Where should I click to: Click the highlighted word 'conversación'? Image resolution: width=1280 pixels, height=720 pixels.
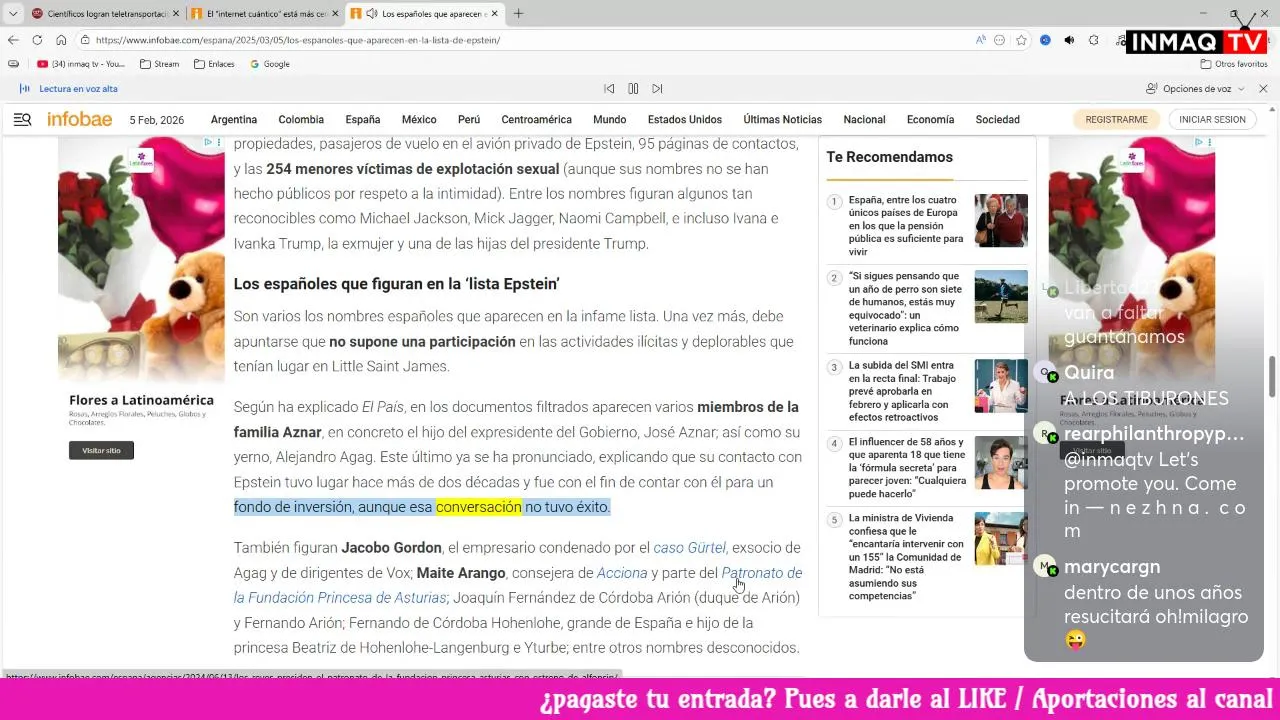(478, 507)
